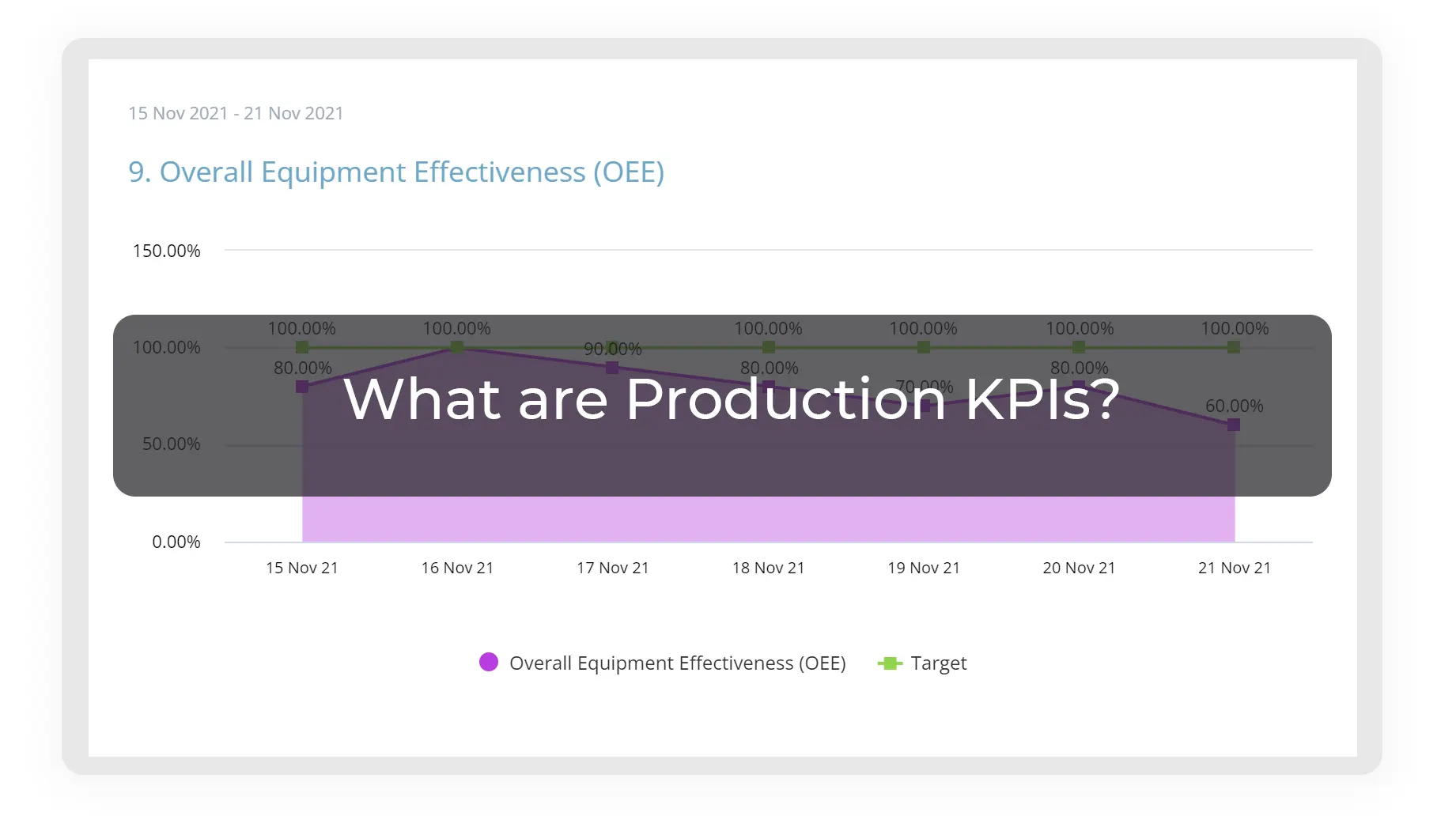The width and height of the screenshot is (1456, 835).
Task: Click the Target square marker on 21 Nov 21
Action: (1234, 346)
